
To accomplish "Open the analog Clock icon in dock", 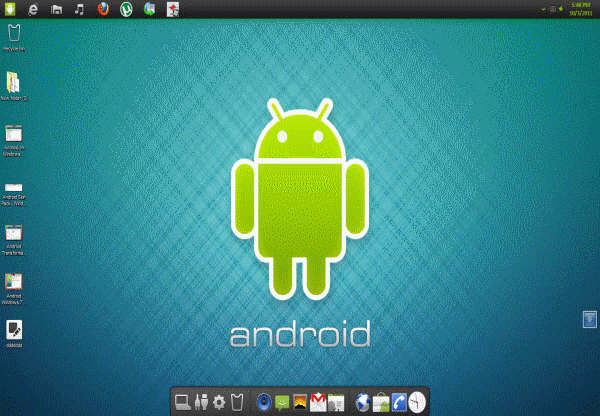I will [417, 403].
